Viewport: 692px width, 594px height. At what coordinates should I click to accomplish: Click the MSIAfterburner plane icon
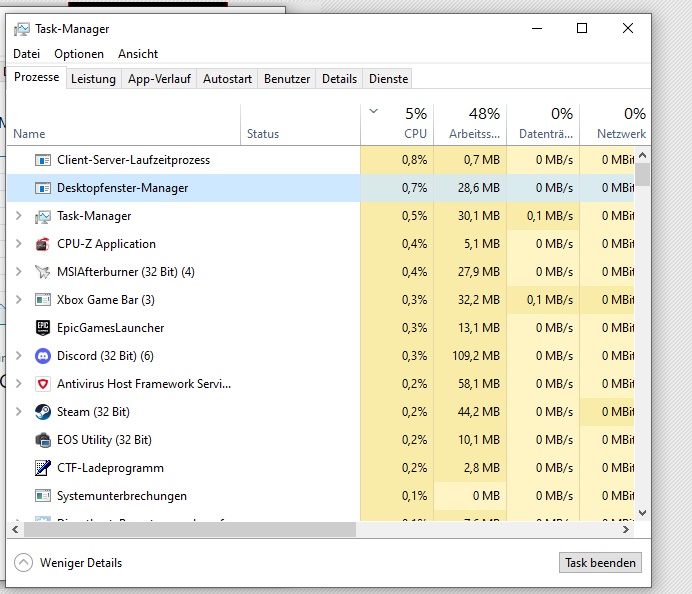pos(43,272)
